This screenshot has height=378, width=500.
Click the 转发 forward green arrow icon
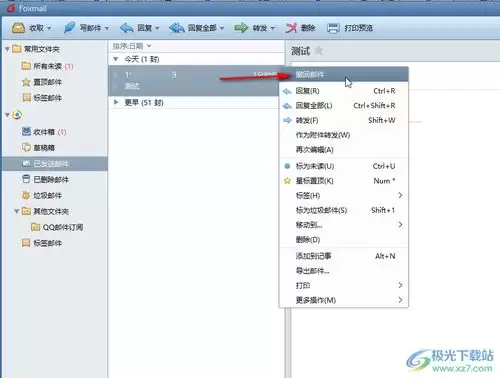[x=241, y=28]
